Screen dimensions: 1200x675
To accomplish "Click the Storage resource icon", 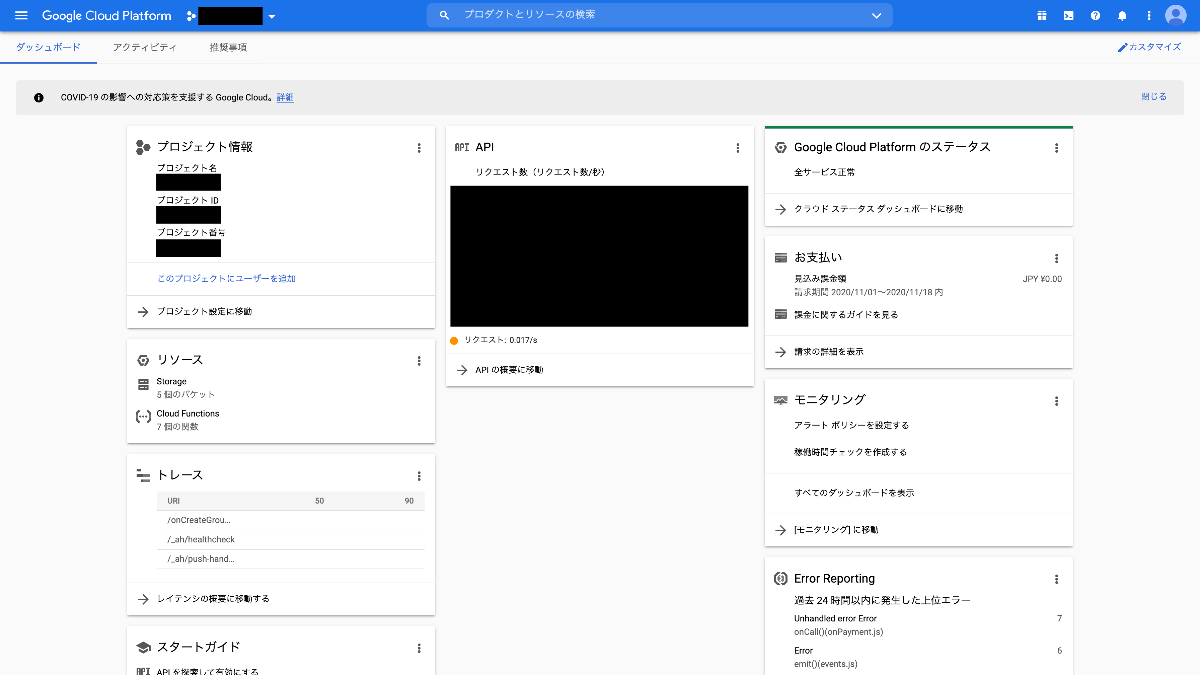I will click(x=143, y=384).
